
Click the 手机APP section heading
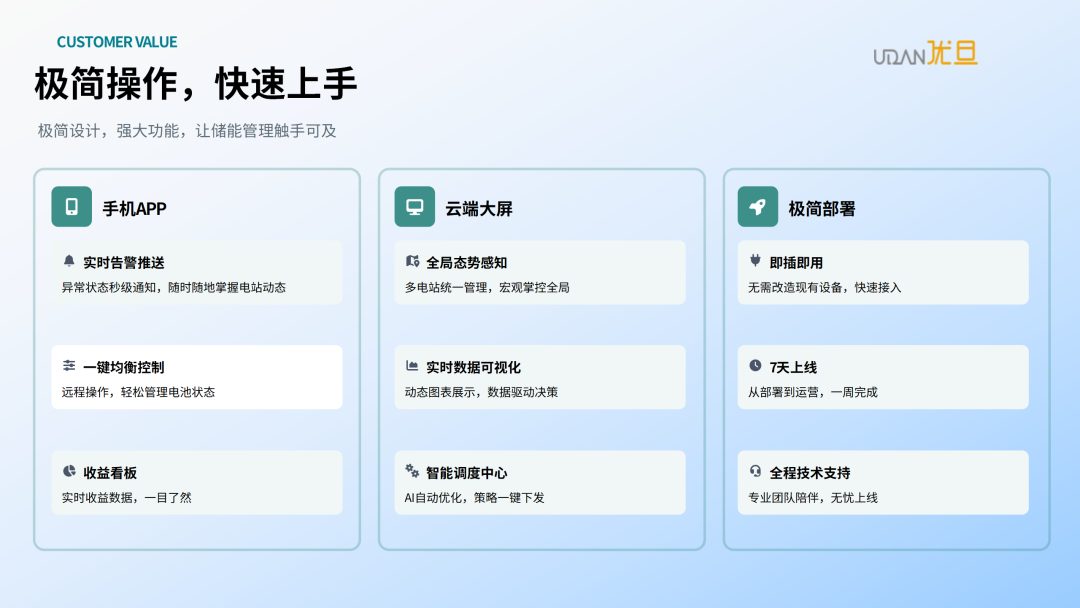[134, 209]
